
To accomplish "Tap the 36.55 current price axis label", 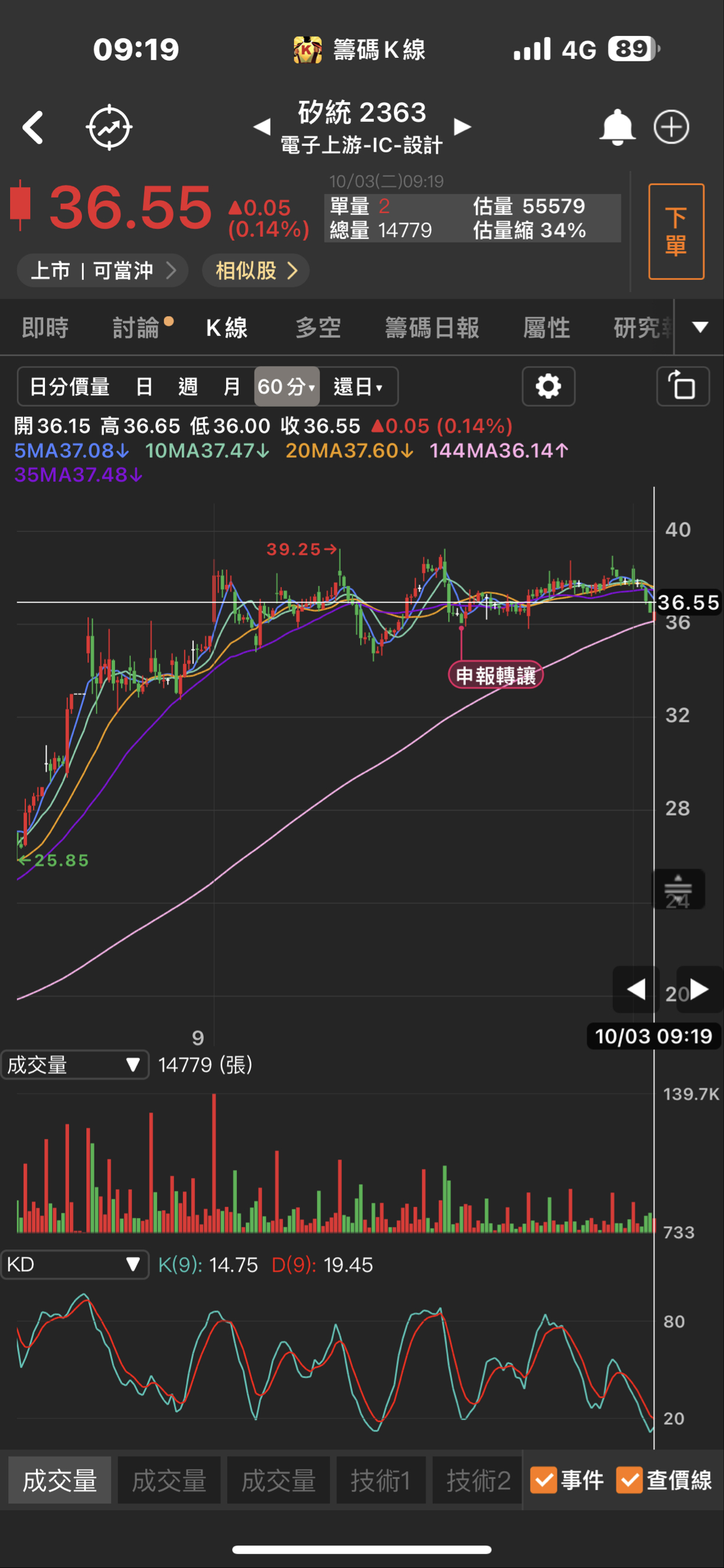I will (x=688, y=602).
